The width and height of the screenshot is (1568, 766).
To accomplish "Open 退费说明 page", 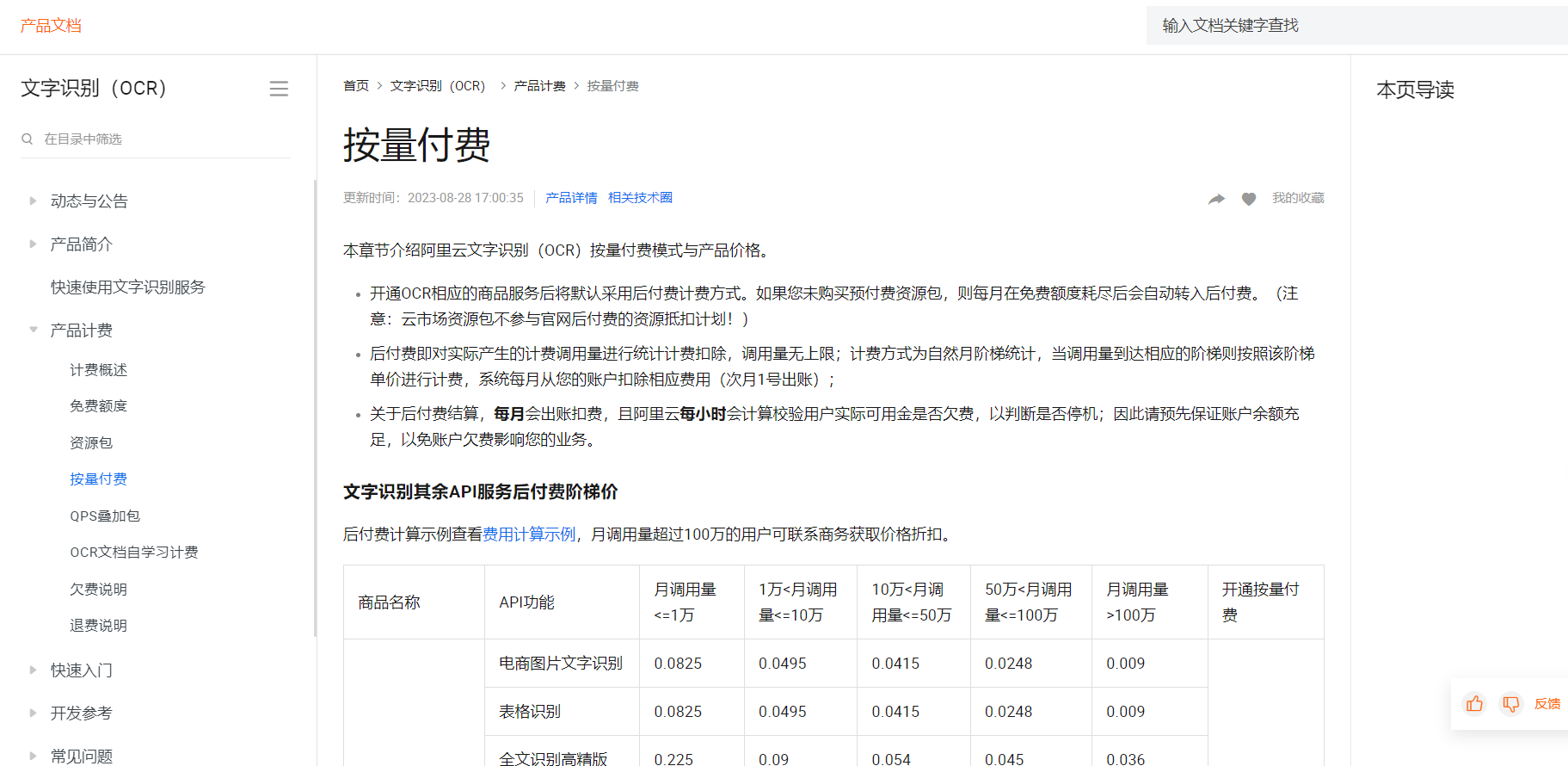I will [99, 626].
